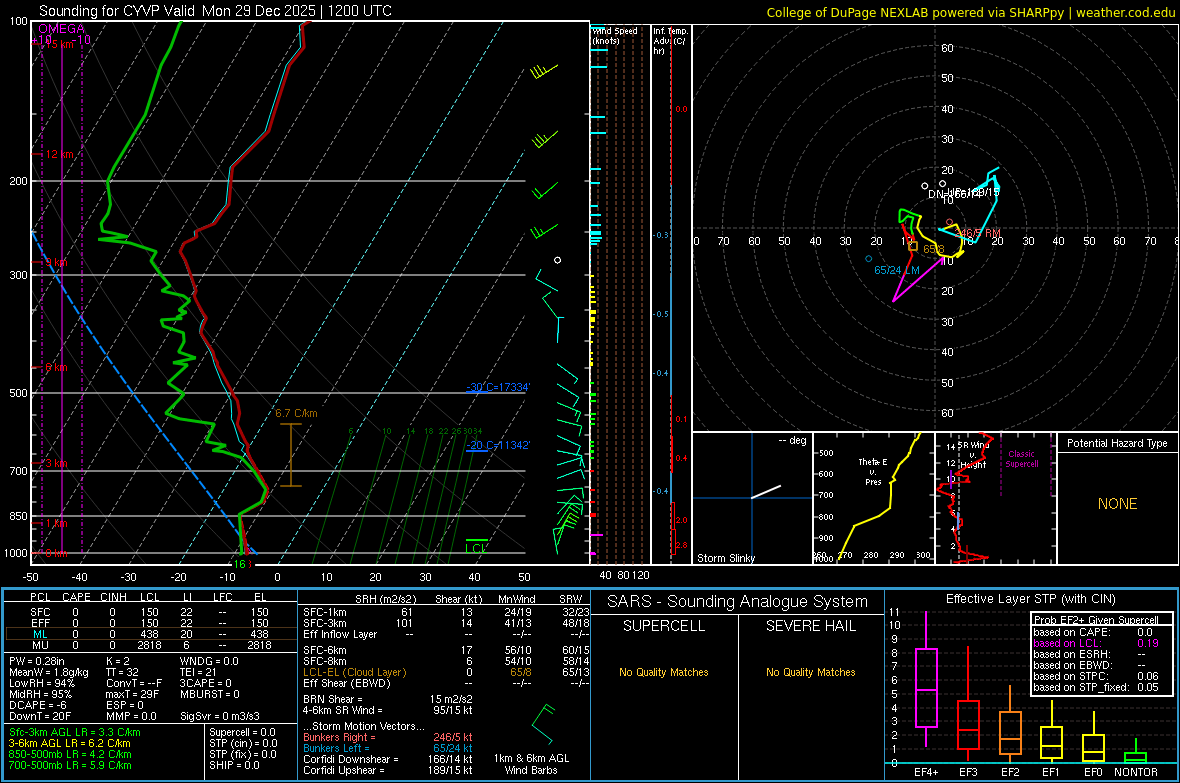1180x783 pixels.
Task: Click the Corfidi Upshear = row
Action: click(388, 770)
